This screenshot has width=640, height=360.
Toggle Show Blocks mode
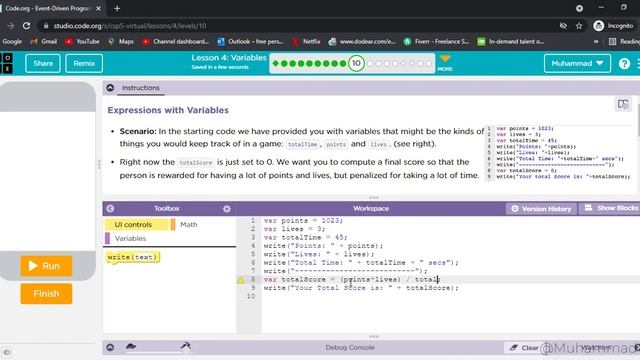click(611, 208)
